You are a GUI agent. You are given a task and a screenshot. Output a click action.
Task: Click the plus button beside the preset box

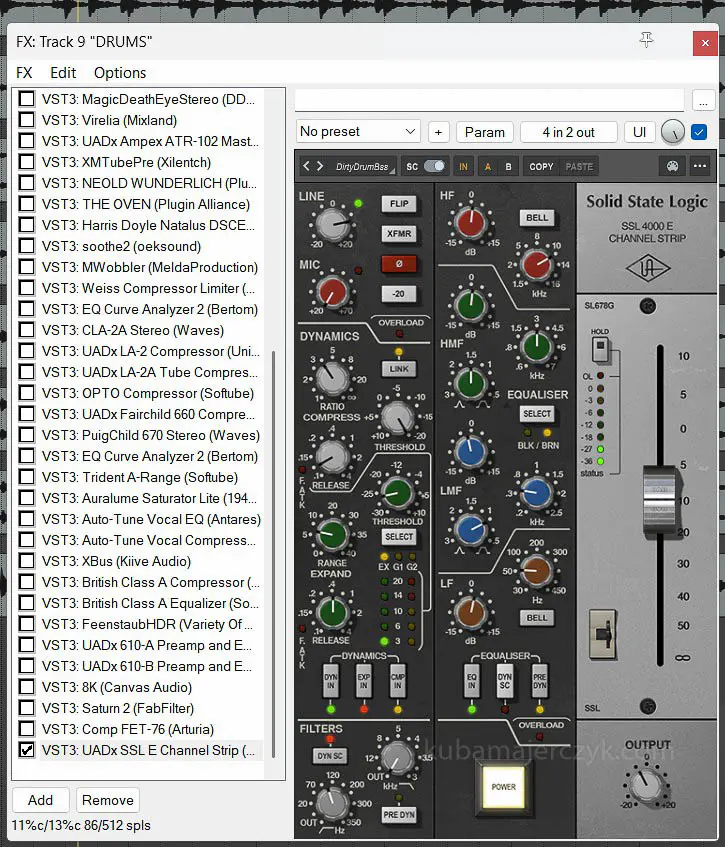click(438, 132)
